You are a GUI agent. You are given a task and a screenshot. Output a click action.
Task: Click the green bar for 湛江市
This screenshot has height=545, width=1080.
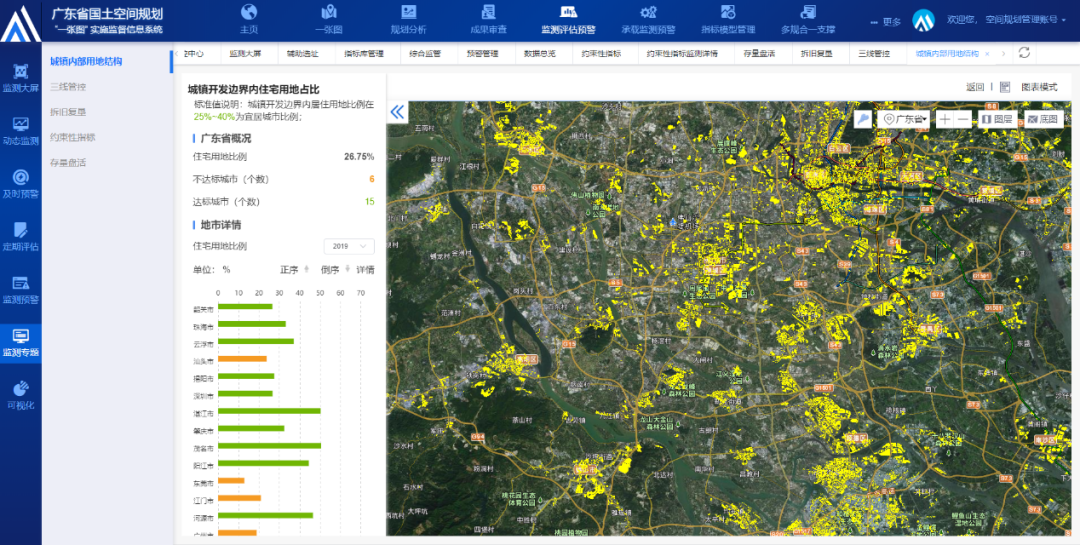coord(269,411)
